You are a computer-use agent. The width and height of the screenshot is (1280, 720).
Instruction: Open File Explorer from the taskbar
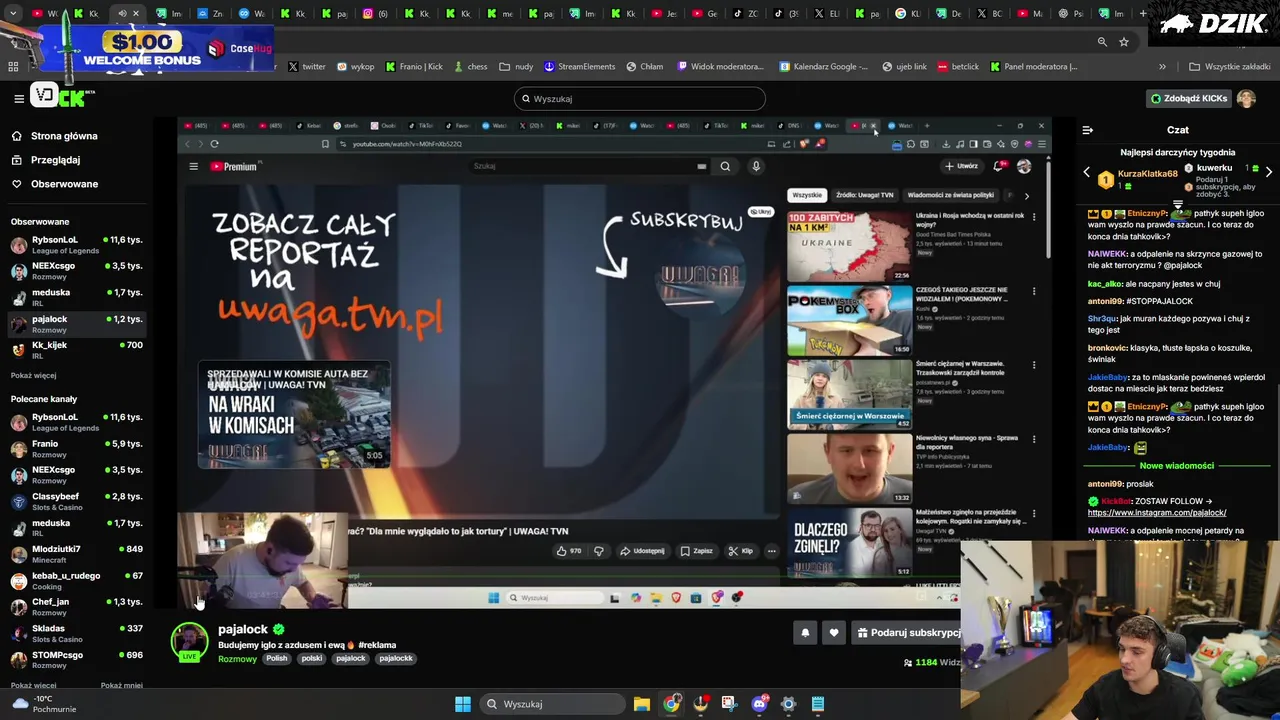tap(642, 704)
